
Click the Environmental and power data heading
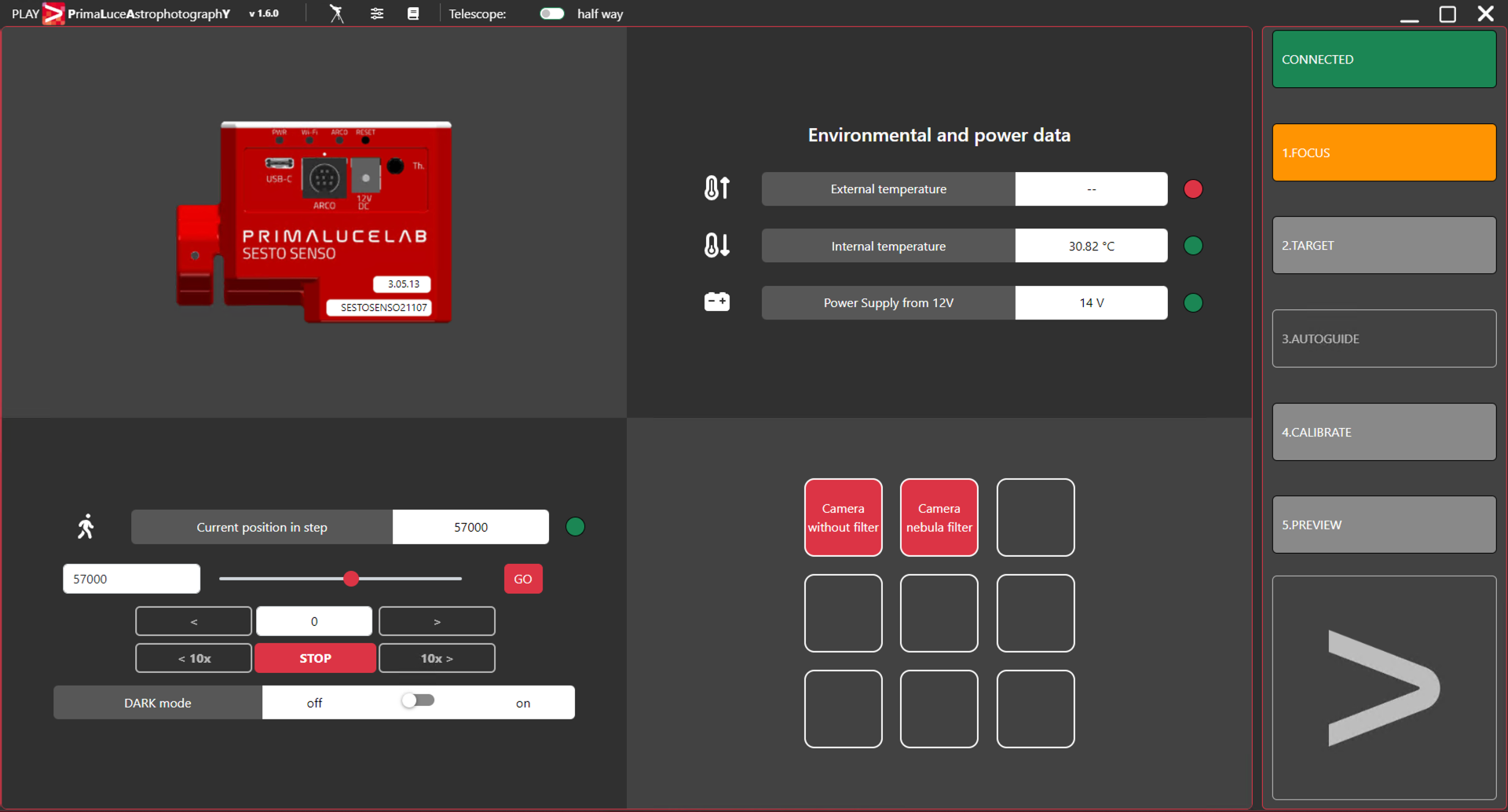click(939, 135)
